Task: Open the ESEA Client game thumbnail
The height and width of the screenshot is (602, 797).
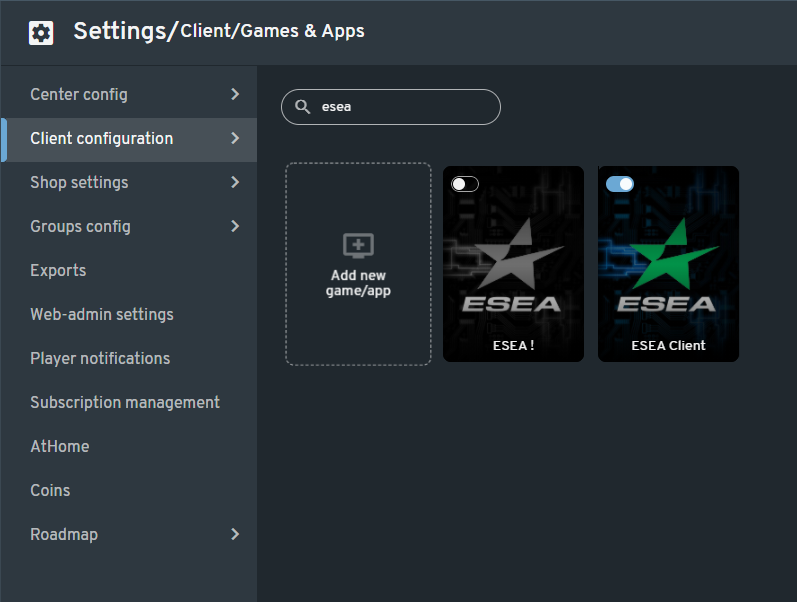Action: point(668,264)
